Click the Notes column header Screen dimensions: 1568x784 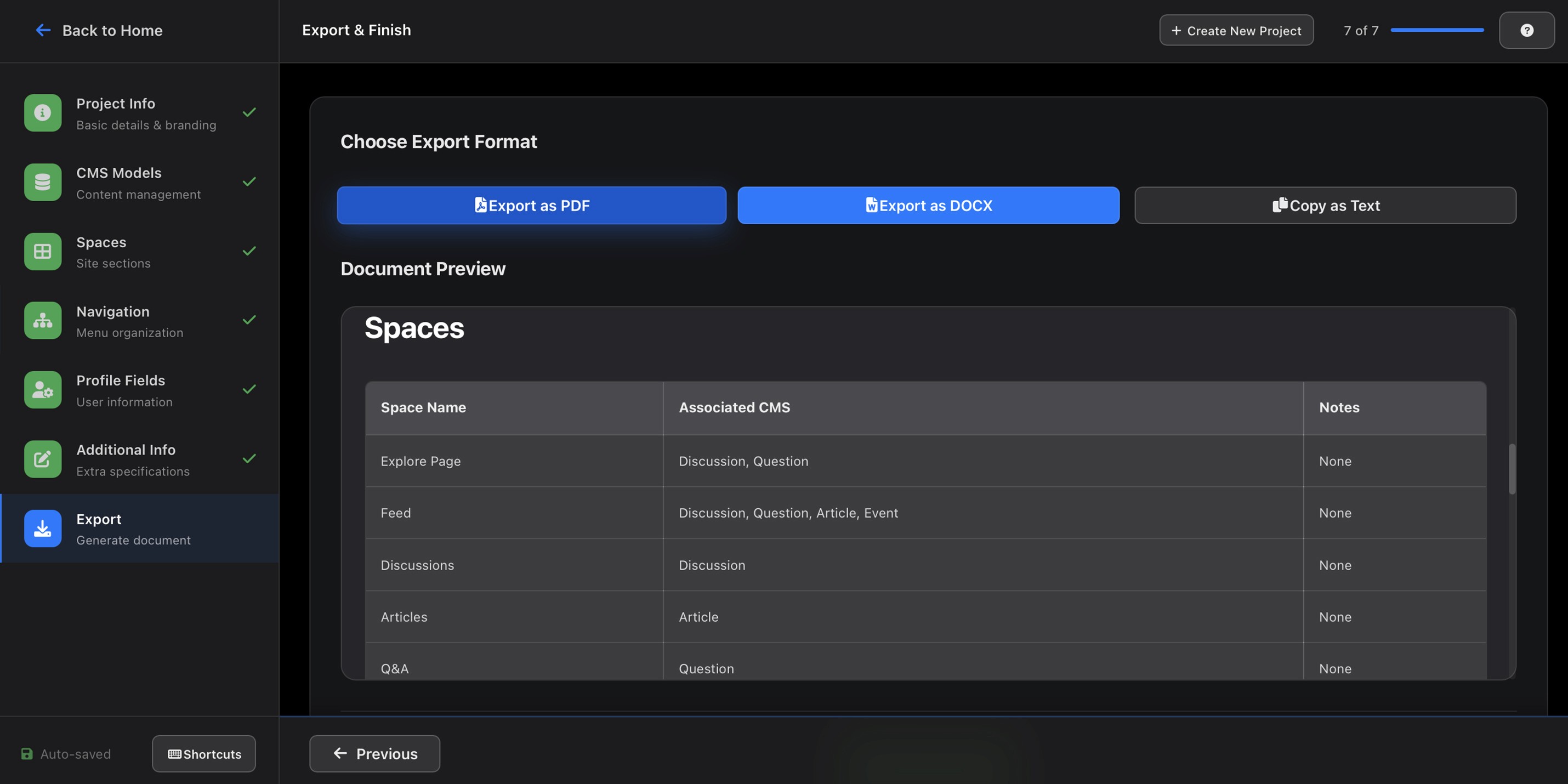pyautogui.click(x=1395, y=407)
